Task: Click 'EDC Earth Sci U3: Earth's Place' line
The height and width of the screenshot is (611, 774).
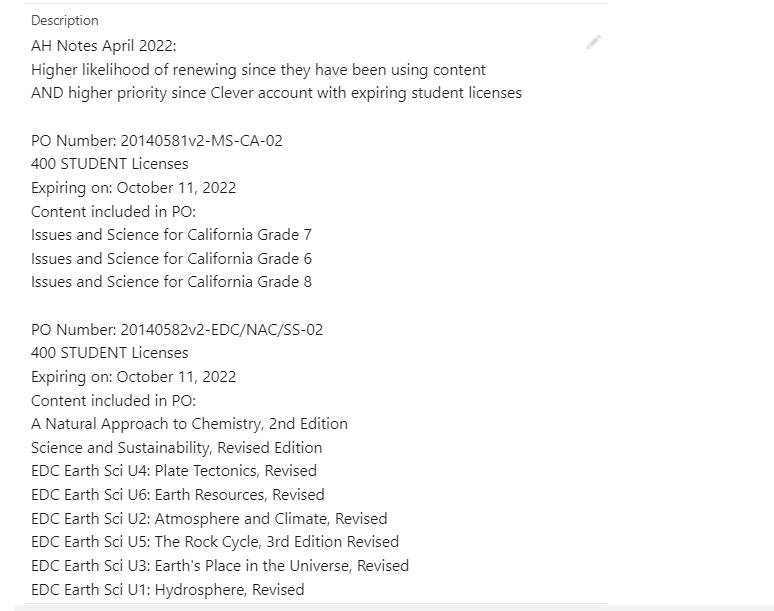Action: coord(220,566)
